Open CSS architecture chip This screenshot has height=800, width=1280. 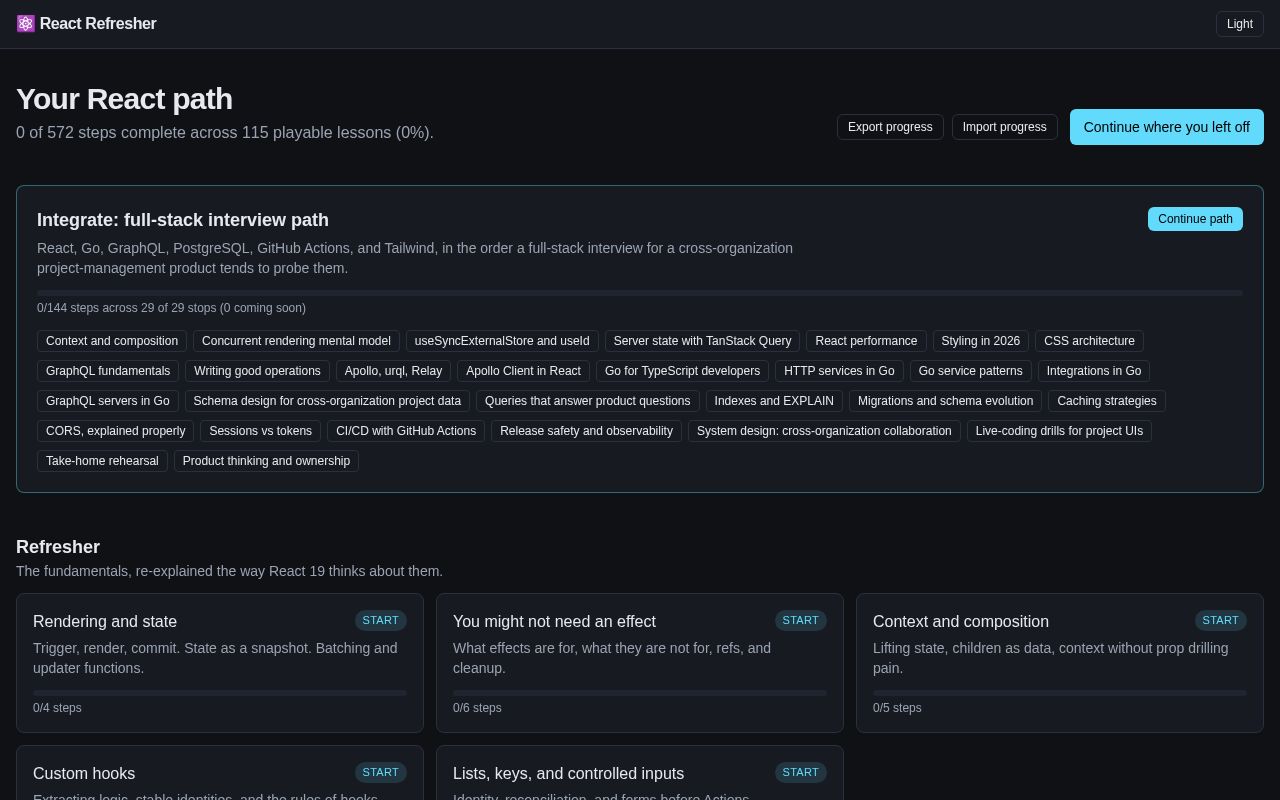tap(1089, 341)
